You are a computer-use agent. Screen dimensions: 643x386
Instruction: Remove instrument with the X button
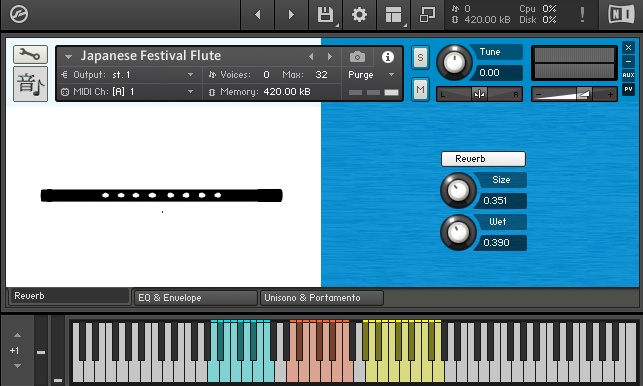[x=628, y=48]
